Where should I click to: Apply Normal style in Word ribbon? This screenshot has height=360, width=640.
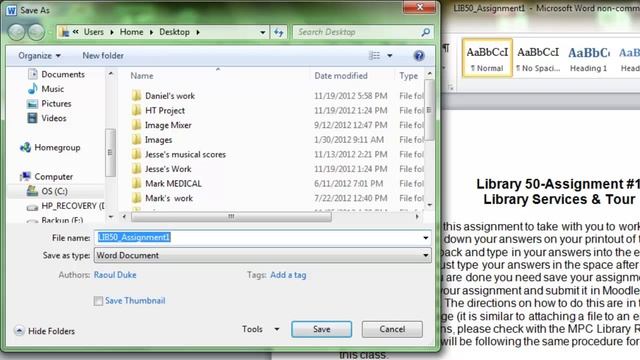487,58
